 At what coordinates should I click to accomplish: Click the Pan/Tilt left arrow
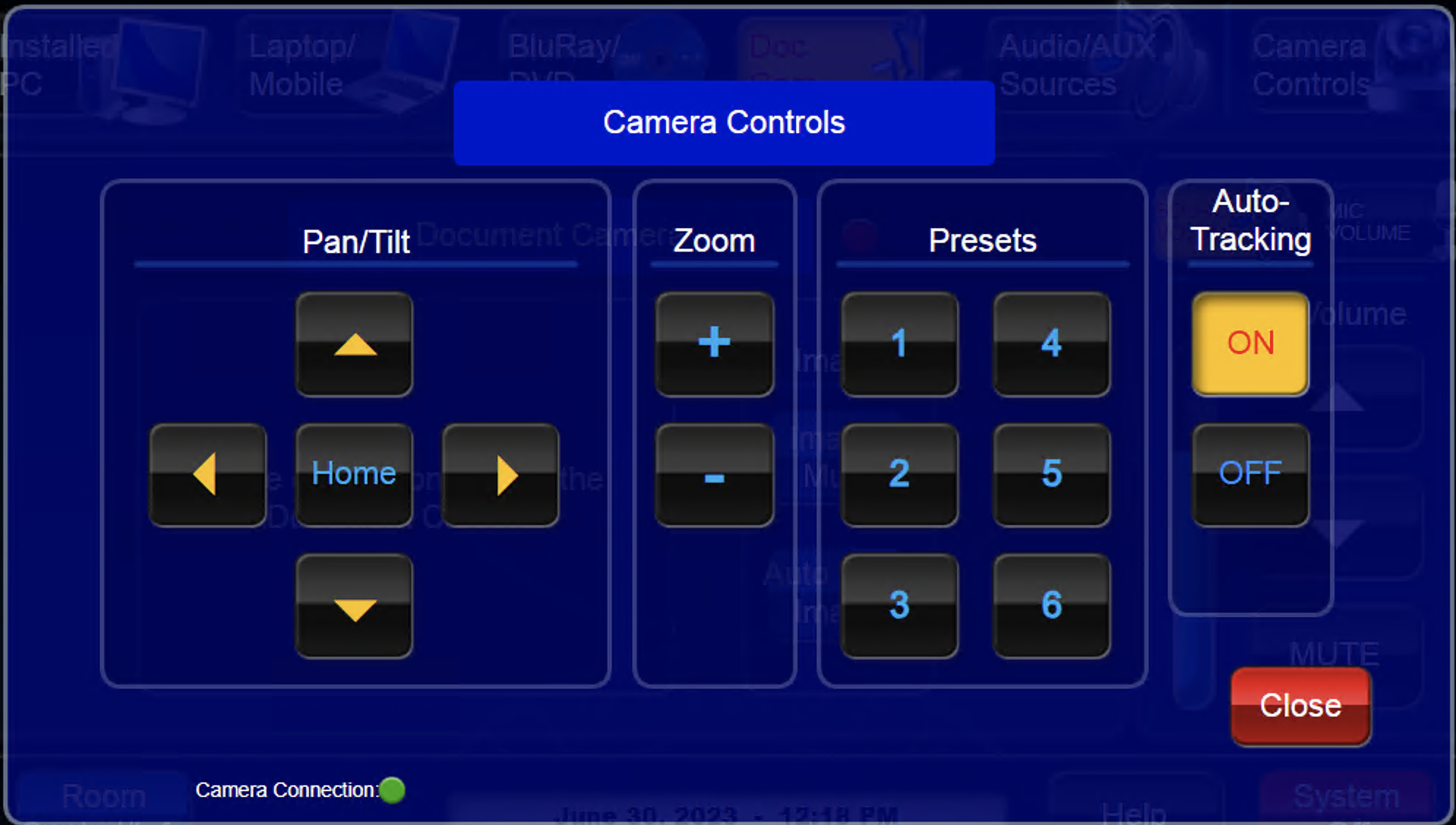coord(207,474)
